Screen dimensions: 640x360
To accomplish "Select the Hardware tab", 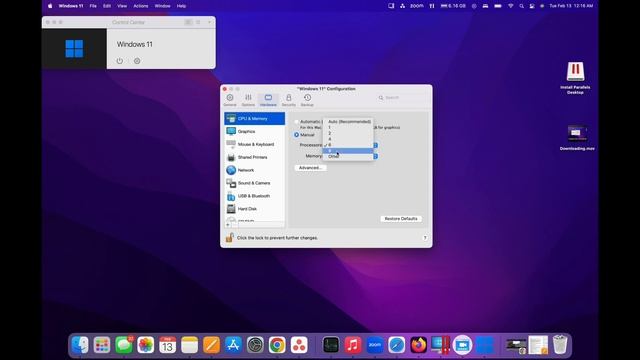I will tap(268, 100).
